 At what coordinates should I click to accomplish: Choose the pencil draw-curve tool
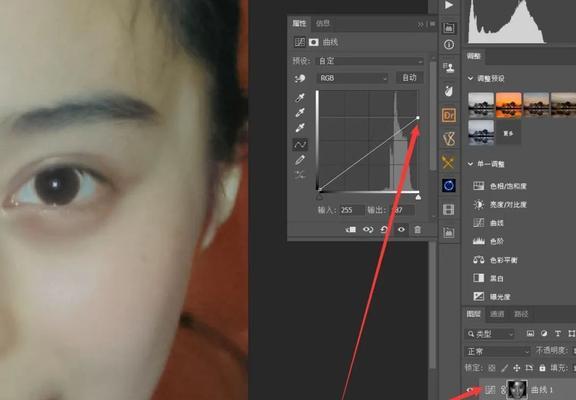300,160
